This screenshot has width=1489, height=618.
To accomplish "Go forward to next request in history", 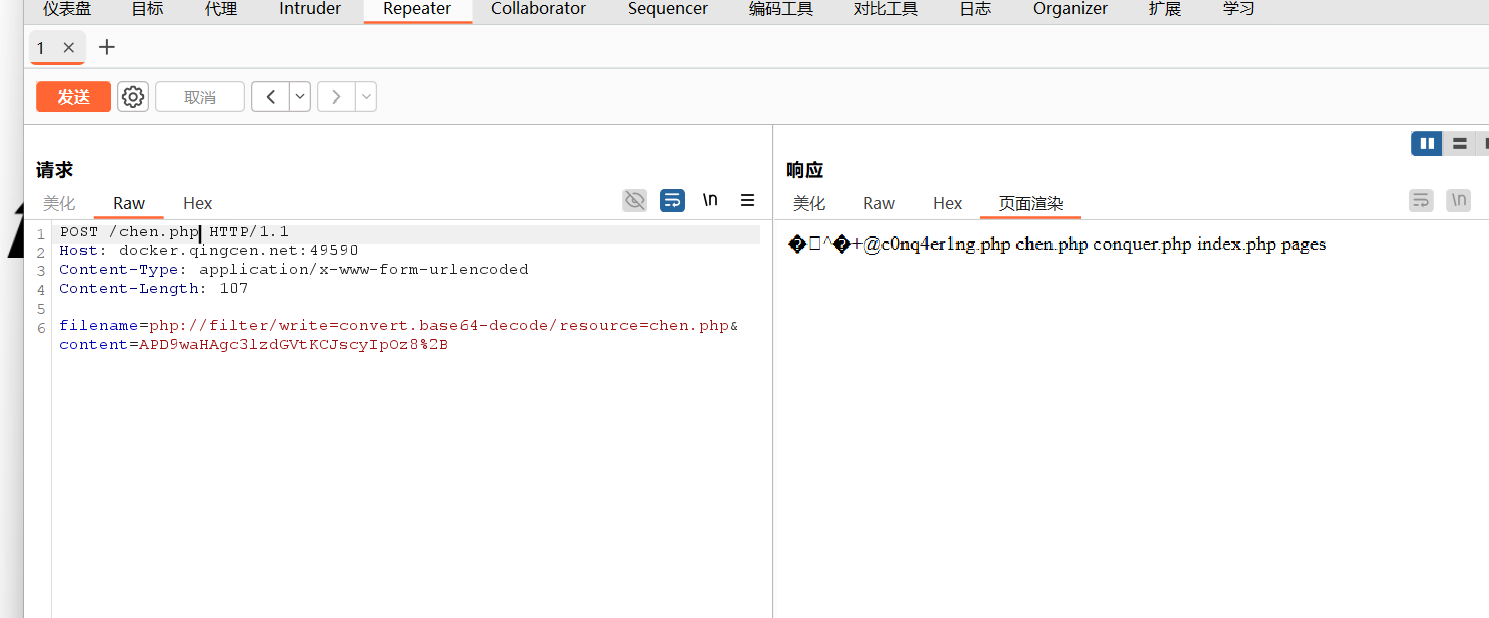I will click(x=336, y=97).
